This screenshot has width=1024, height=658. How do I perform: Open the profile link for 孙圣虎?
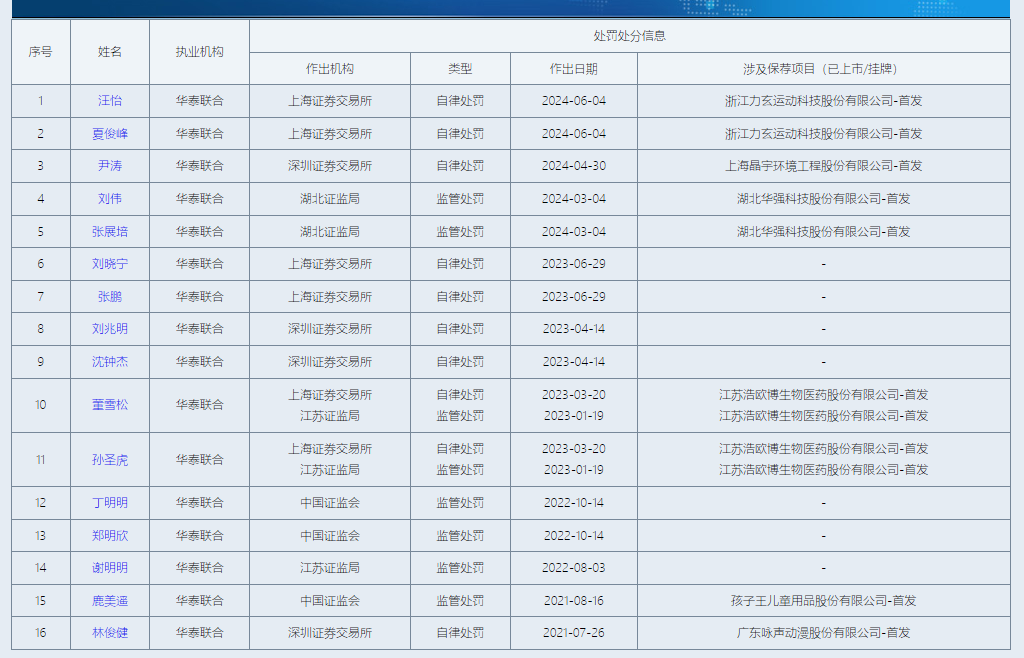click(x=110, y=460)
